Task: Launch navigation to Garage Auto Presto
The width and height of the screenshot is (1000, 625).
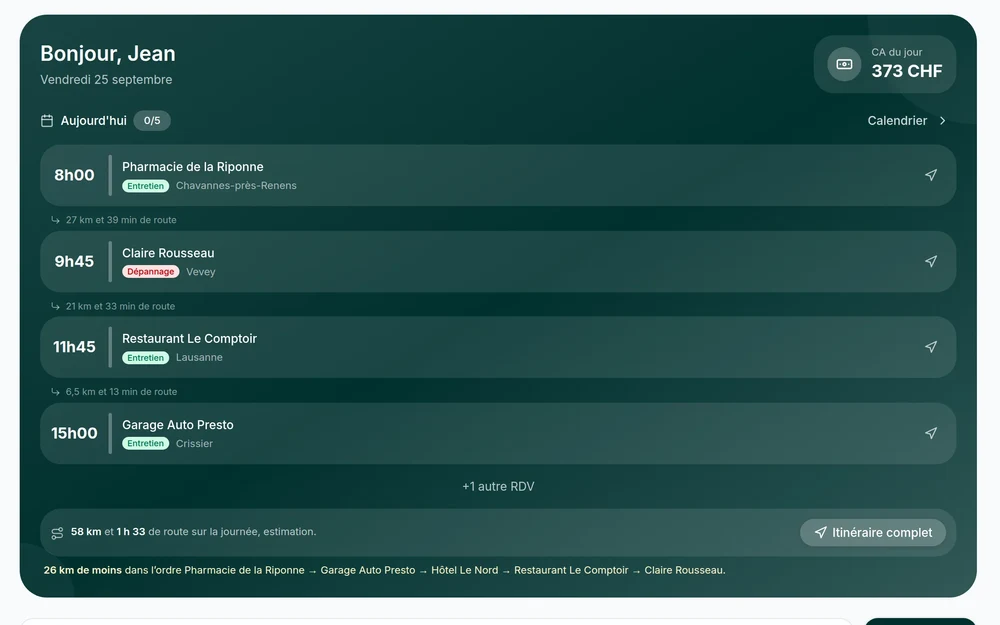Action: click(930, 433)
